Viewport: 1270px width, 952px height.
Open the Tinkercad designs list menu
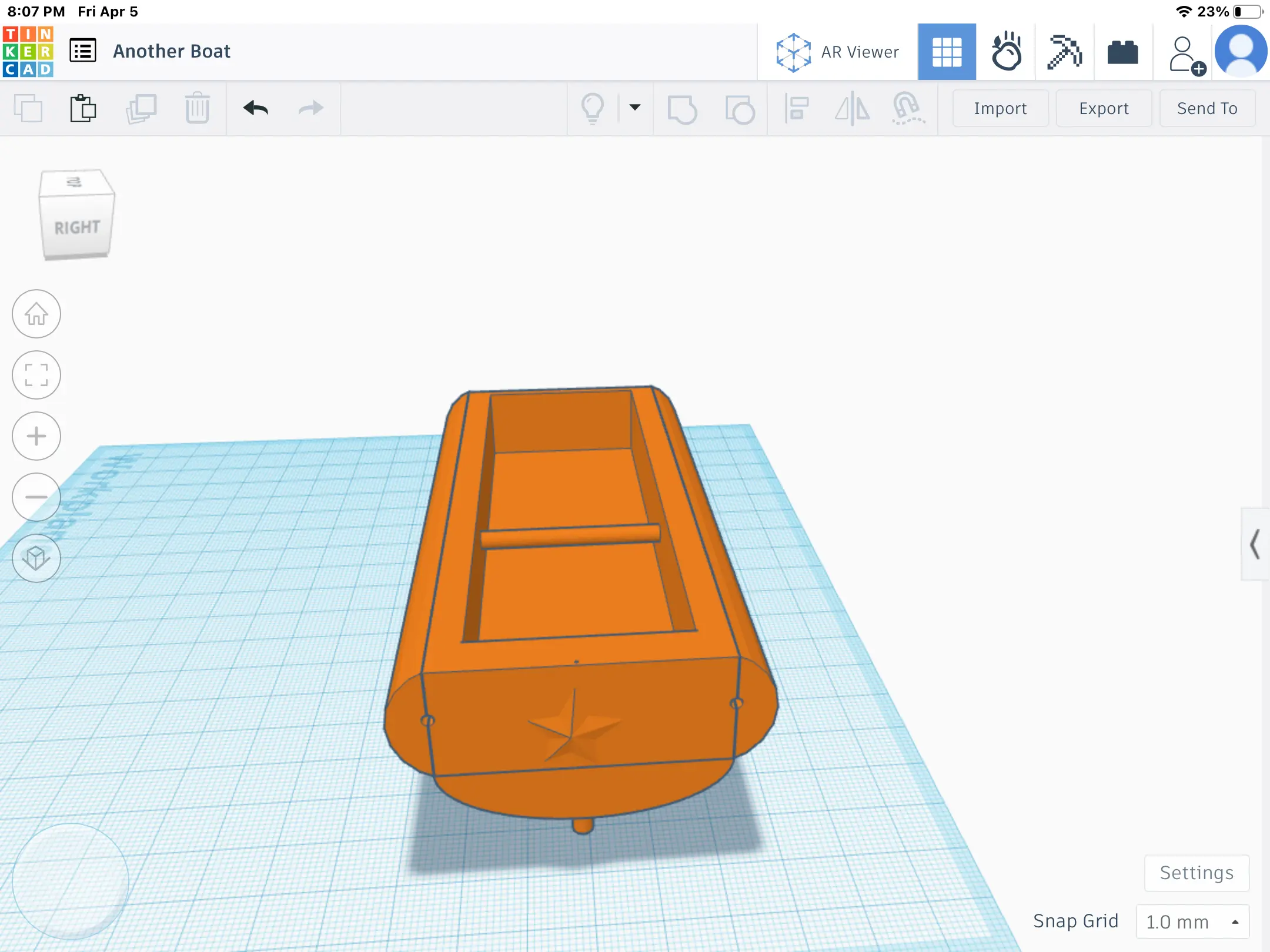point(82,51)
